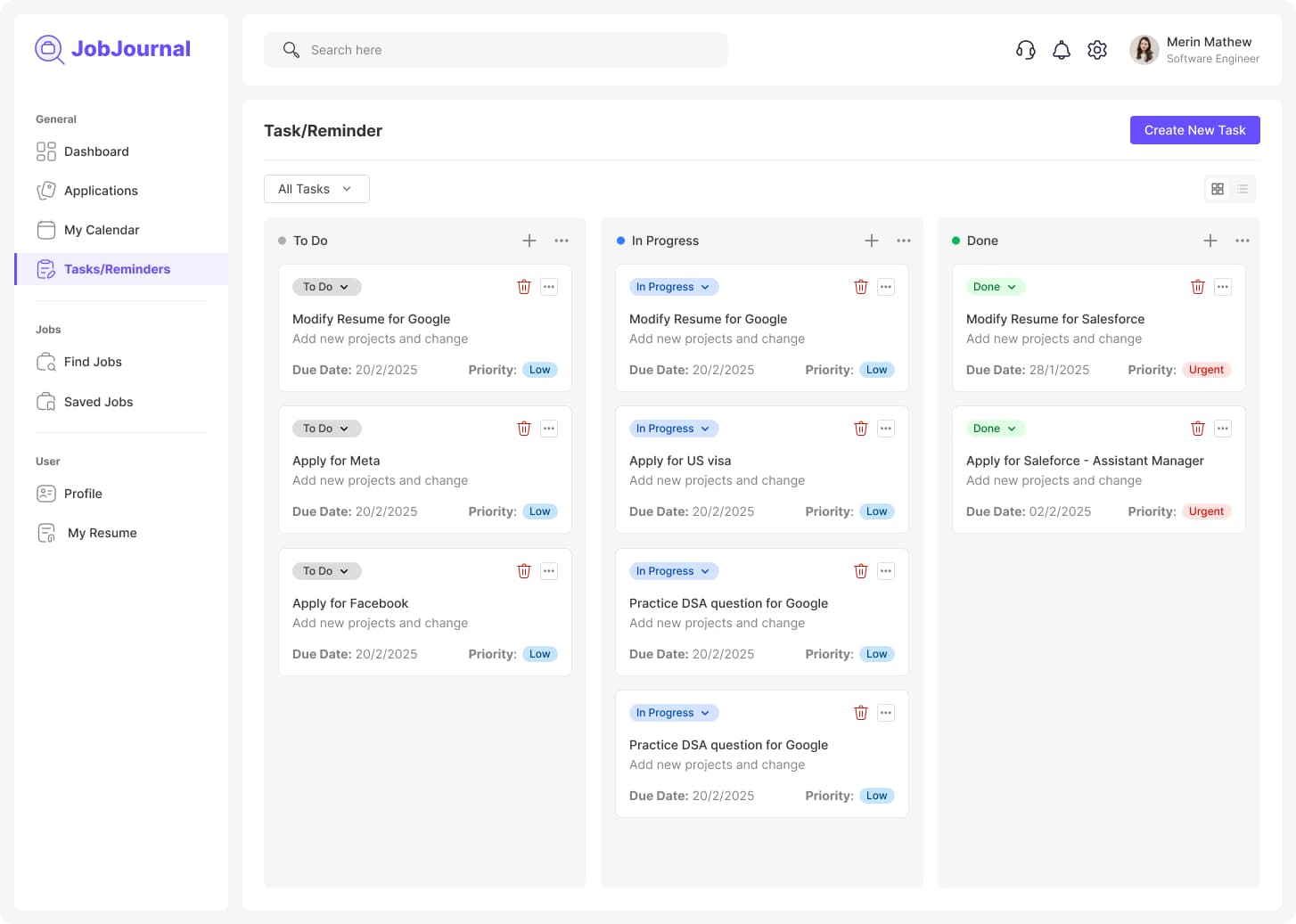This screenshot has width=1296, height=924.
Task: Change status dropdown on Apply for Meta
Action: click(x=327, y=429)
